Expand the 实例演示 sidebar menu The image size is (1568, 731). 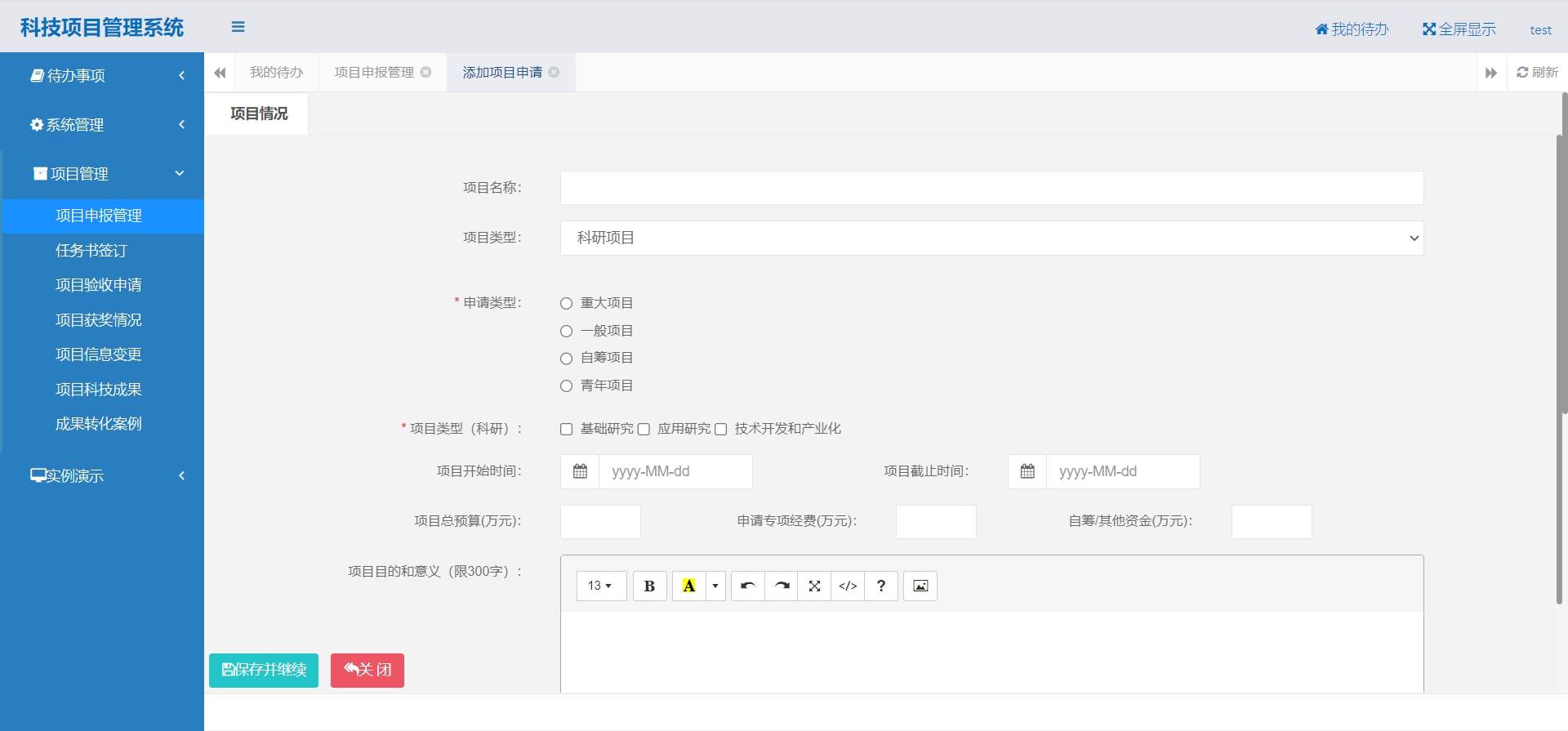[102, 475]
